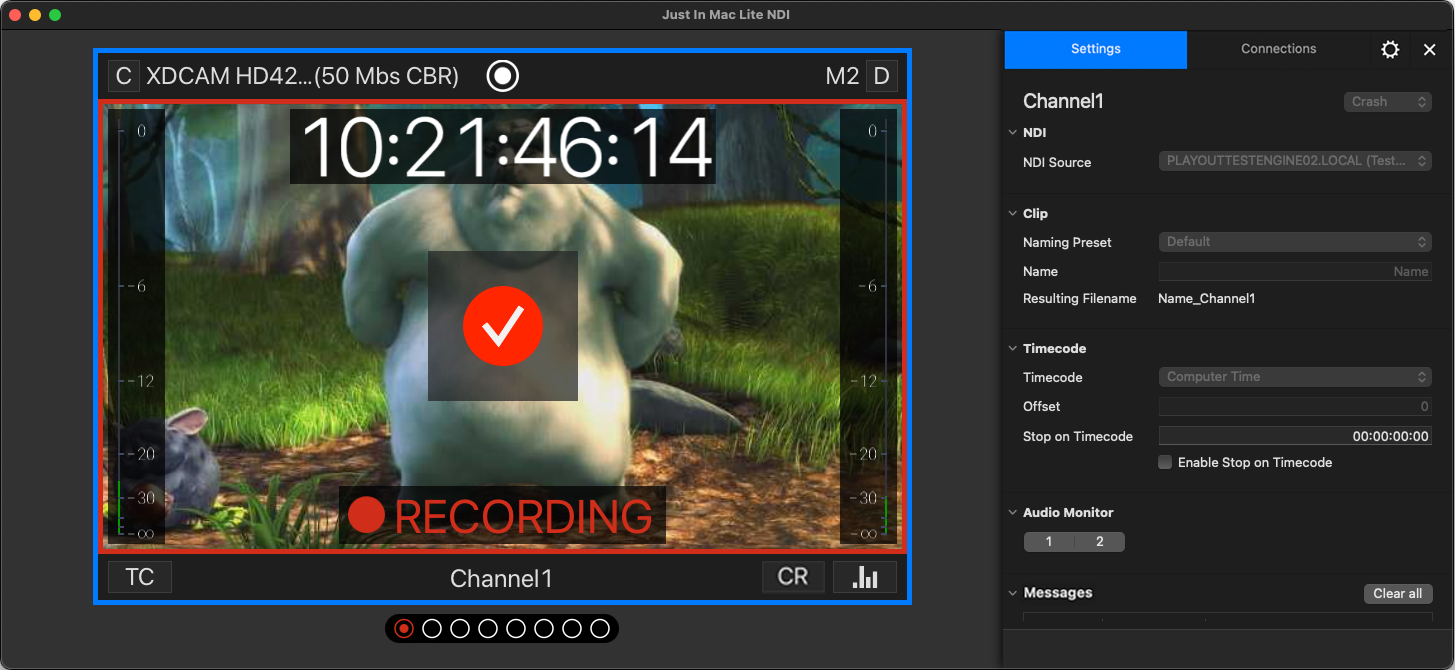Switch to the Settings tab
This screenshot has height=670, width=1455.
(x=1096, y=49)
